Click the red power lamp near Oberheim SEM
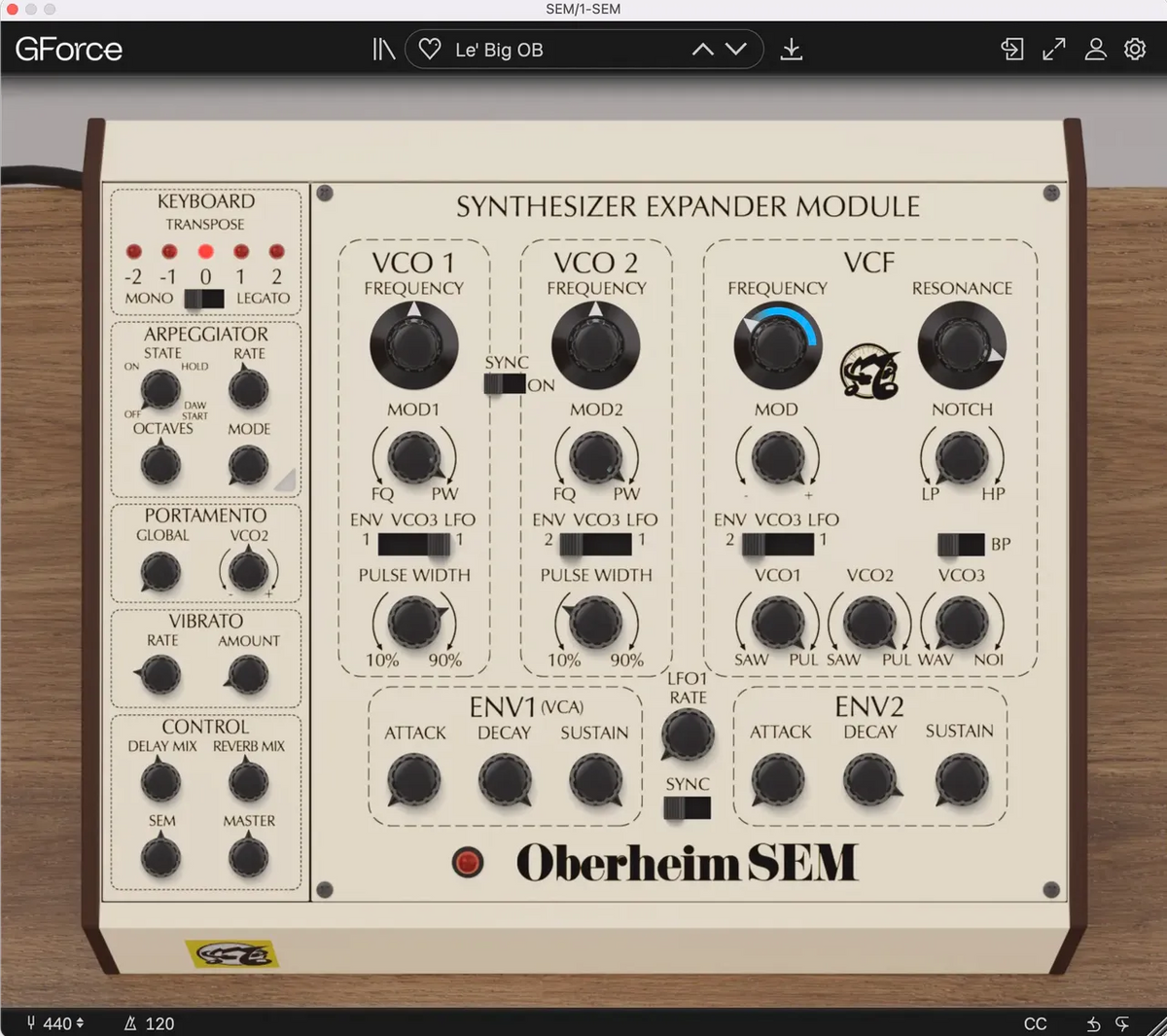 [x=468, y=862]
